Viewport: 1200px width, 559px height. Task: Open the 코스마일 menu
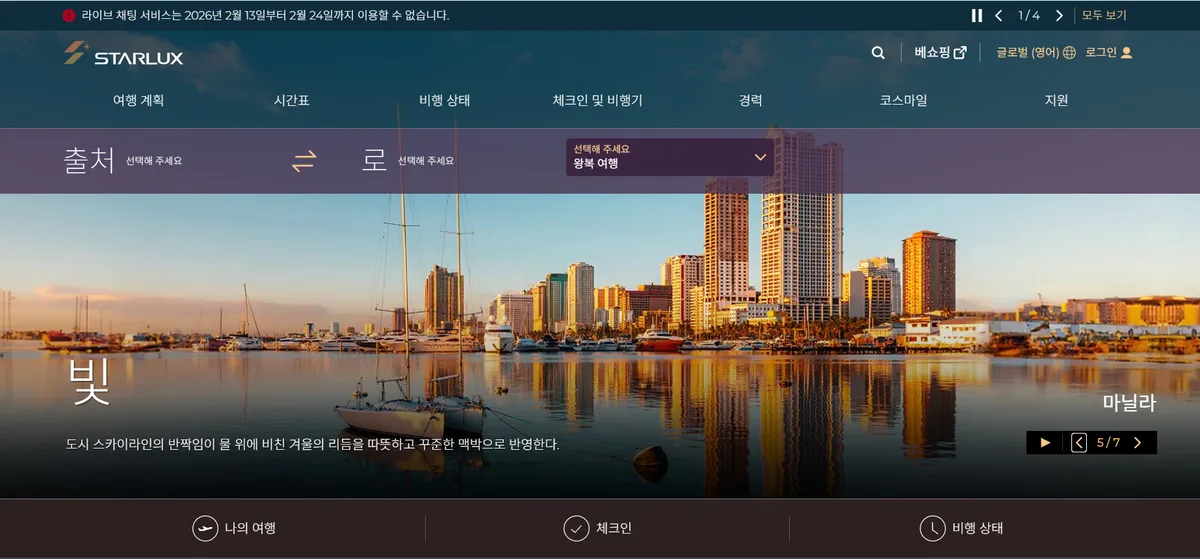tap(903, 100)
